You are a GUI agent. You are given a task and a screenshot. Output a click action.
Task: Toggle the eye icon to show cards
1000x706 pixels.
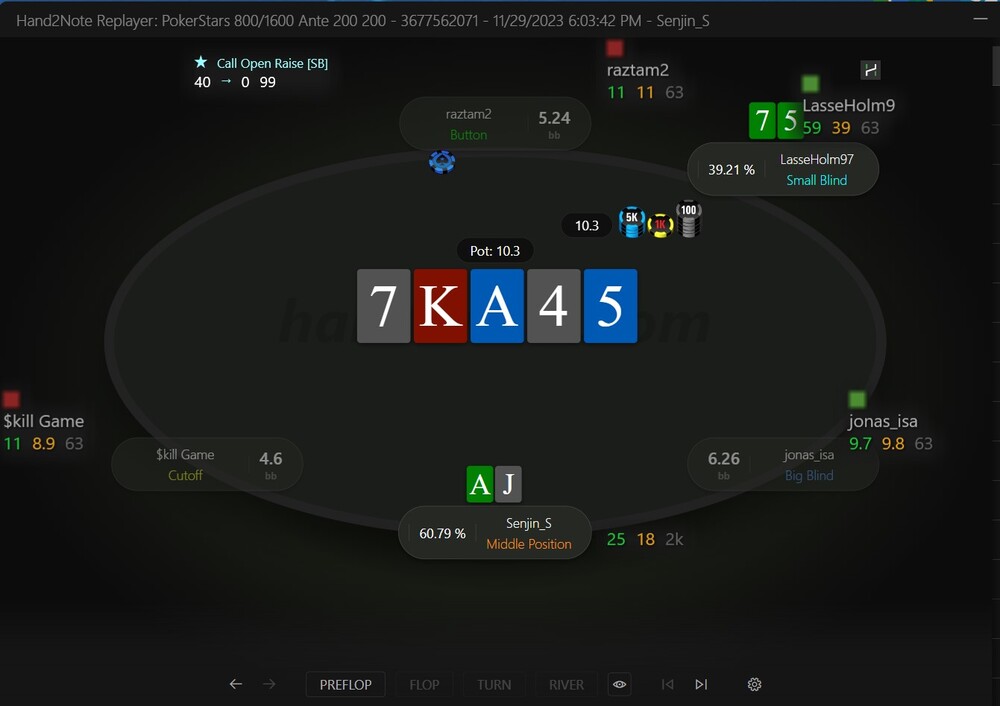(x=619, y=684)
